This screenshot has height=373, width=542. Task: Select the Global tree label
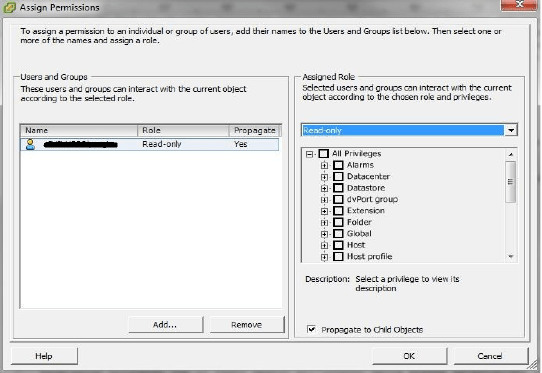tap(359, 233)
